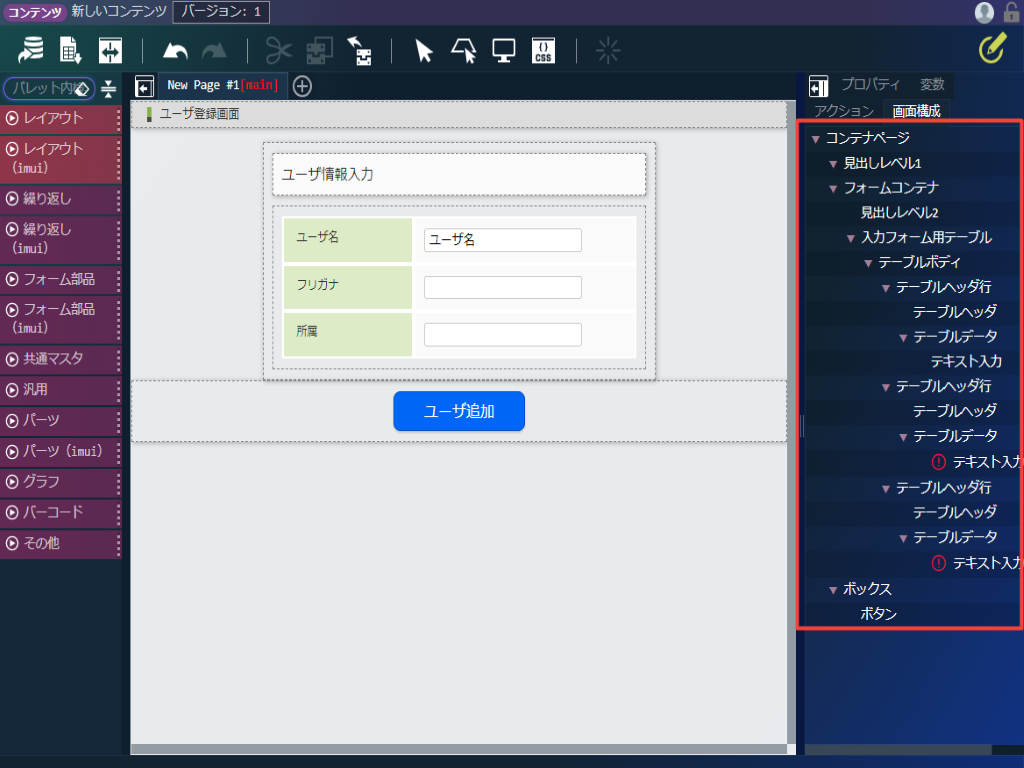Screen dimensions: 1024x768
Task: Switch to the プロパティ tab
Action: (x=870, y=84)
